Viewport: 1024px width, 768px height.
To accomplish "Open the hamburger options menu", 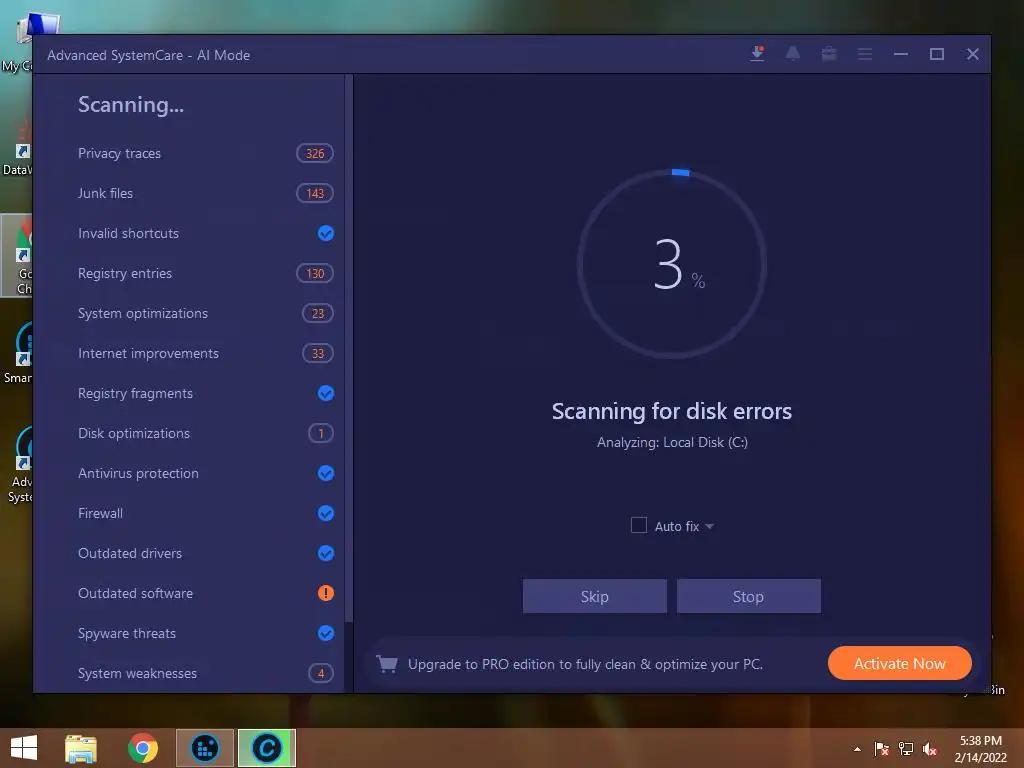I will 865,54.
